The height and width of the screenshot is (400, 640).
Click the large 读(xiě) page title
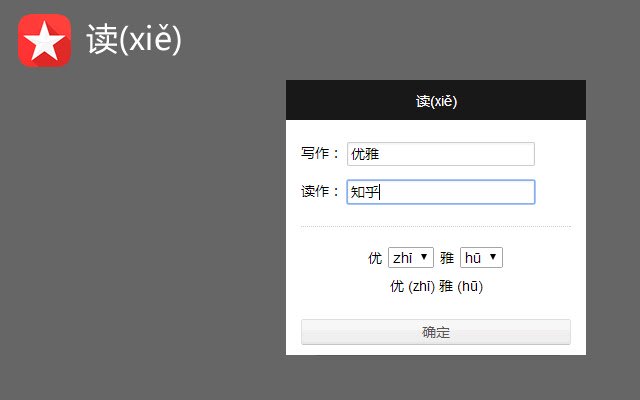(x=134, y=39)
